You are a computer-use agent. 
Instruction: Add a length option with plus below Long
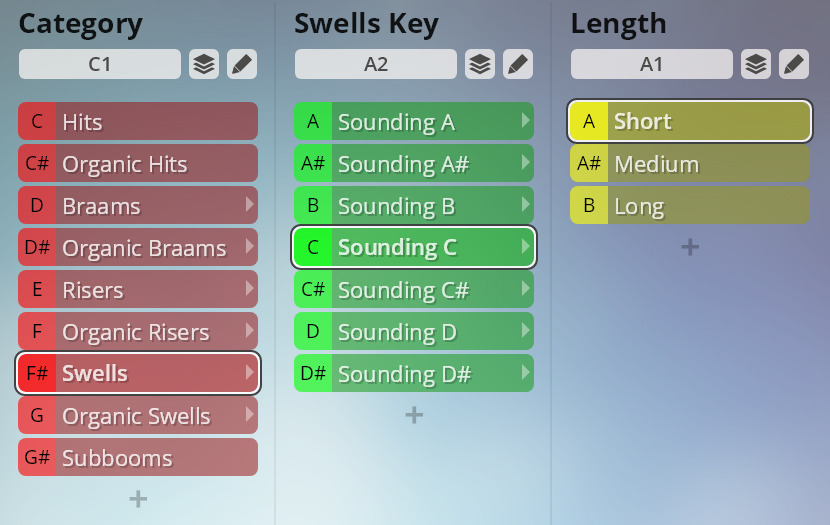(690, 247)
